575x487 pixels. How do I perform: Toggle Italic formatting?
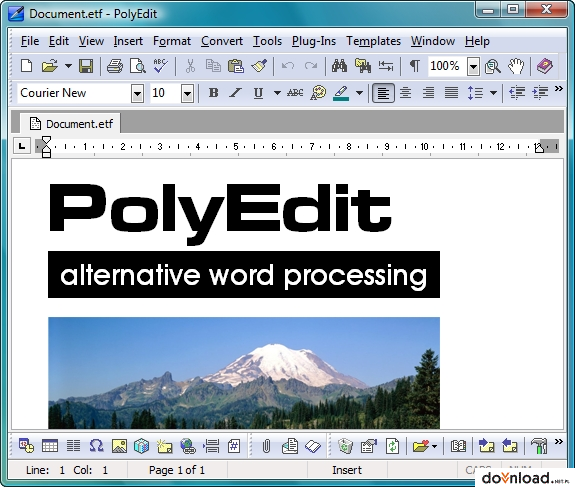coord(235,93)
